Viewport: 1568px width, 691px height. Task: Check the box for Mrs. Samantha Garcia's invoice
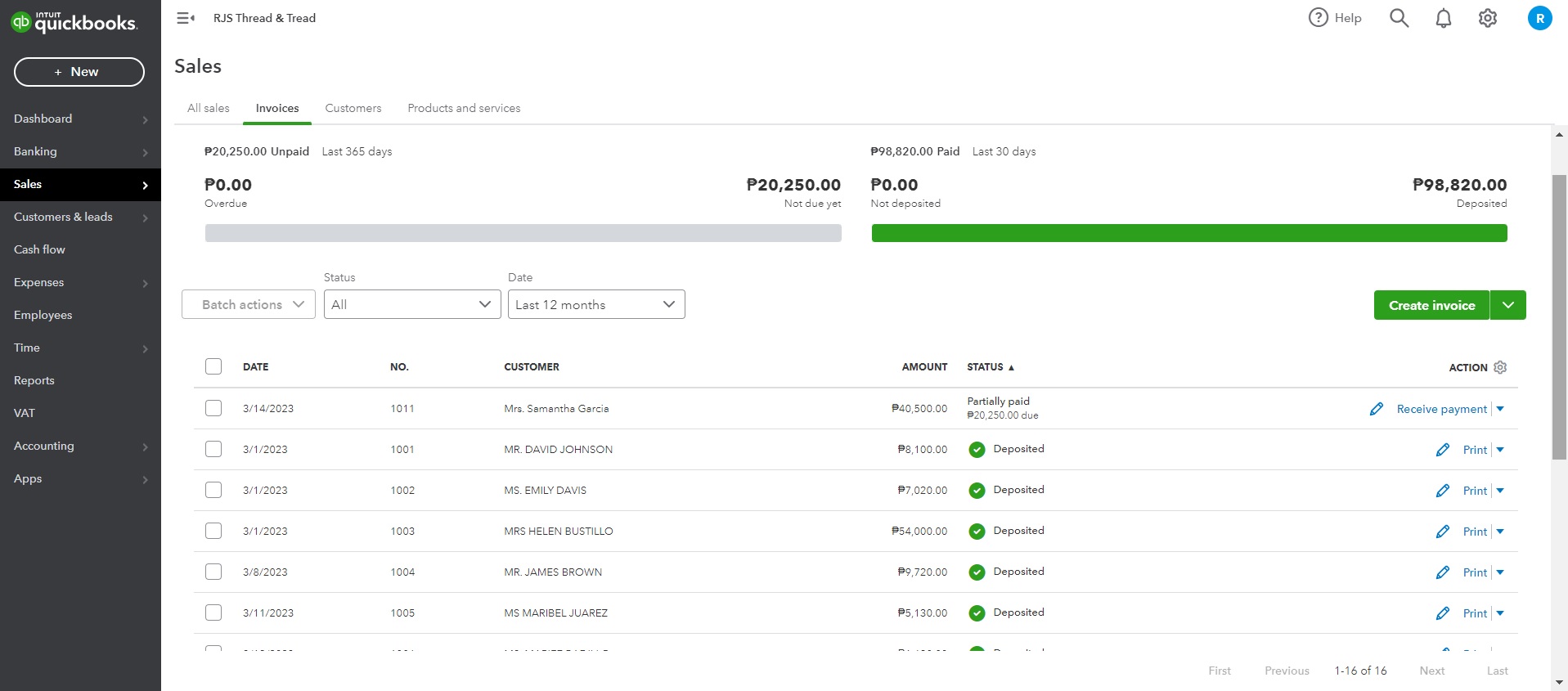[213, 408]
